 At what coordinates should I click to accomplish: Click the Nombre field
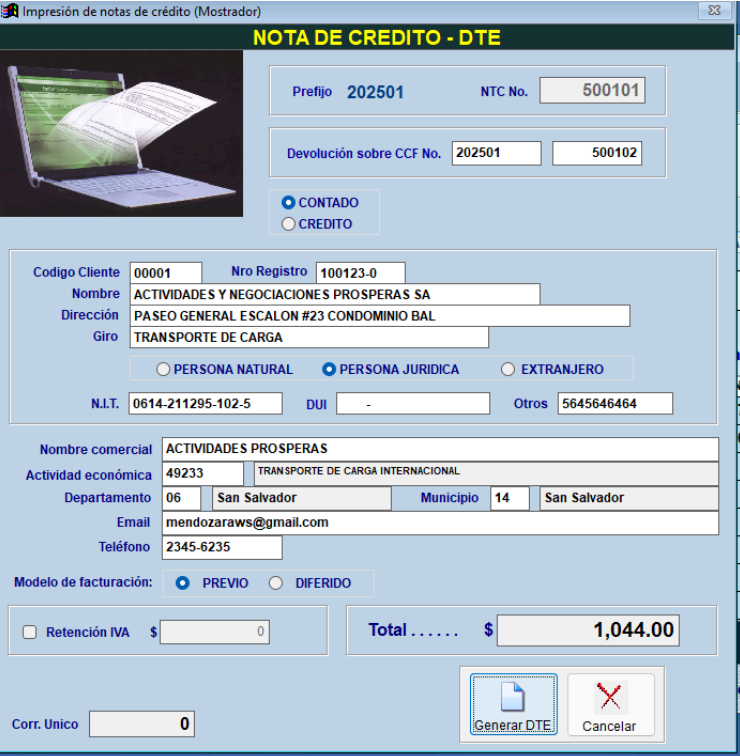335,294
